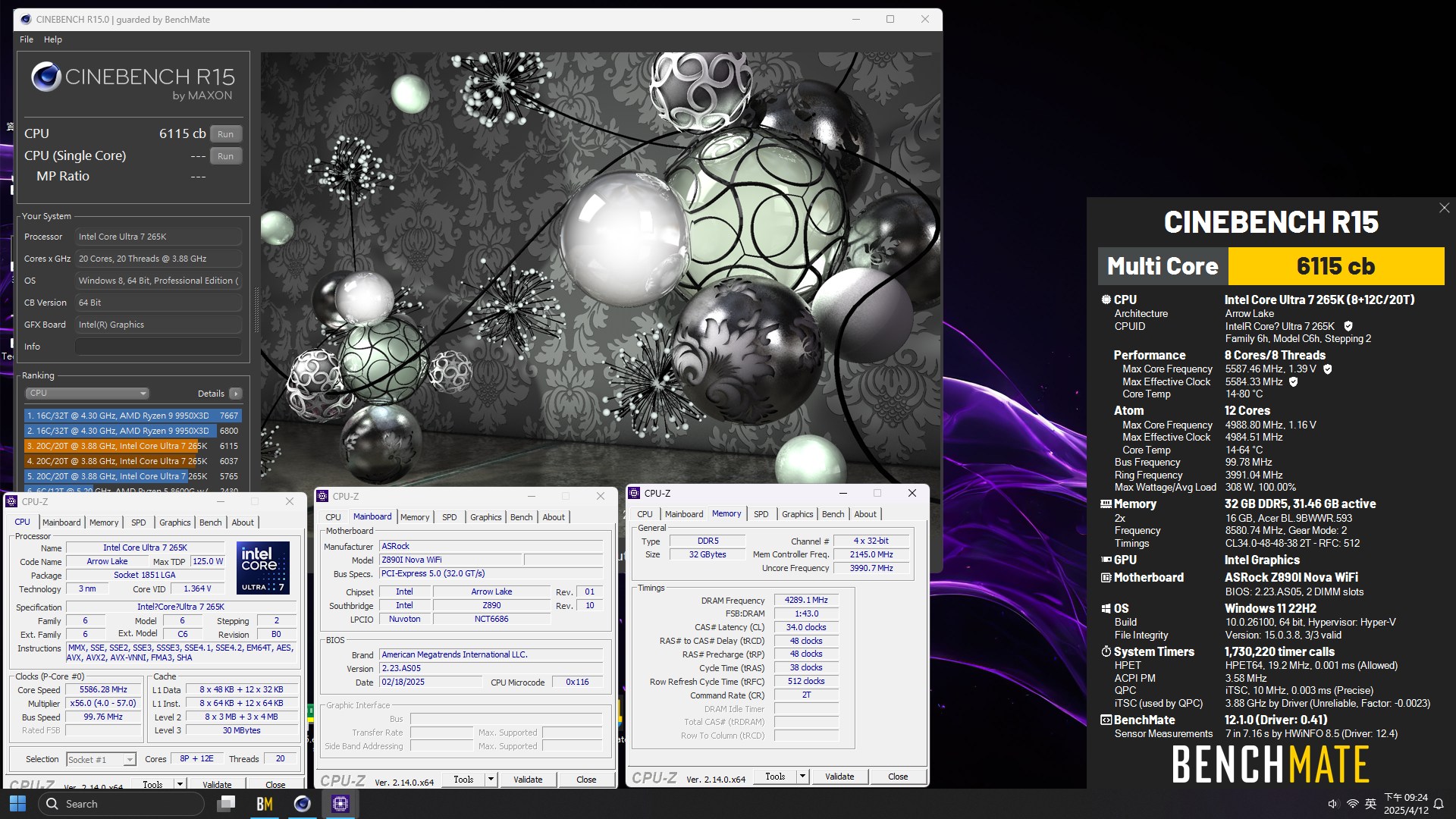Click the BIOS Version field 2.23.AS05
Viewport: 1456px width, 819px height.
[x=491, y=668]
